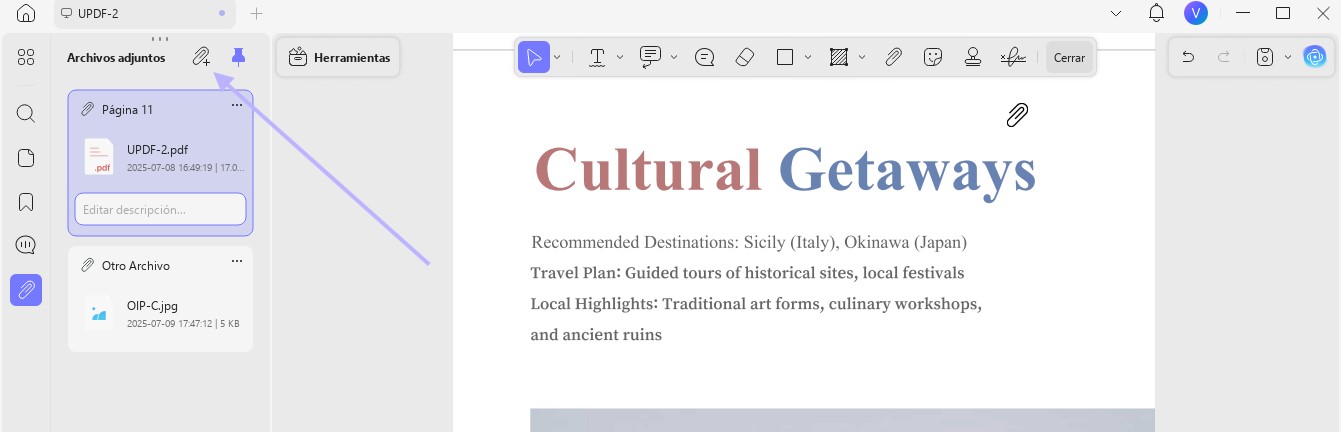The height and width of the screenshot is (432, 1341).
Task: Click the Cerrar button
Action: [1069, 57]
